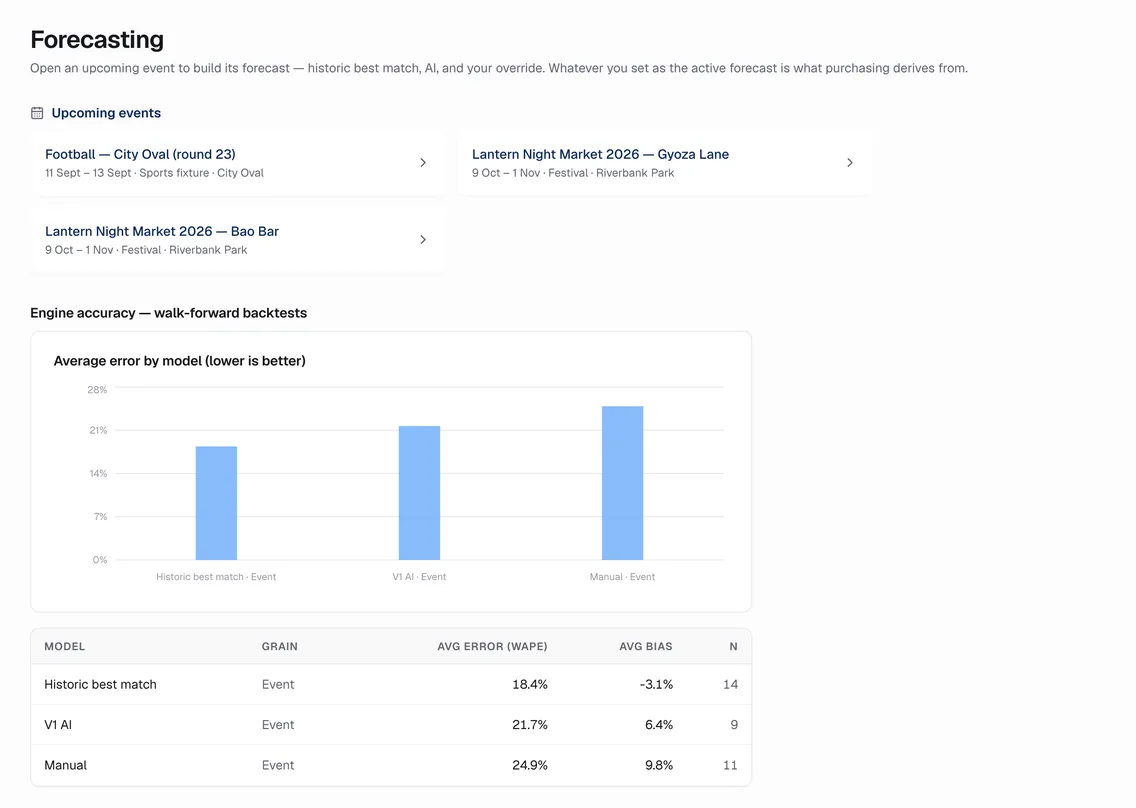Viewport: 1136px width, 808px height.
Task: Sort by AVG BIAS column header
Action: click(x=646, y=646)
